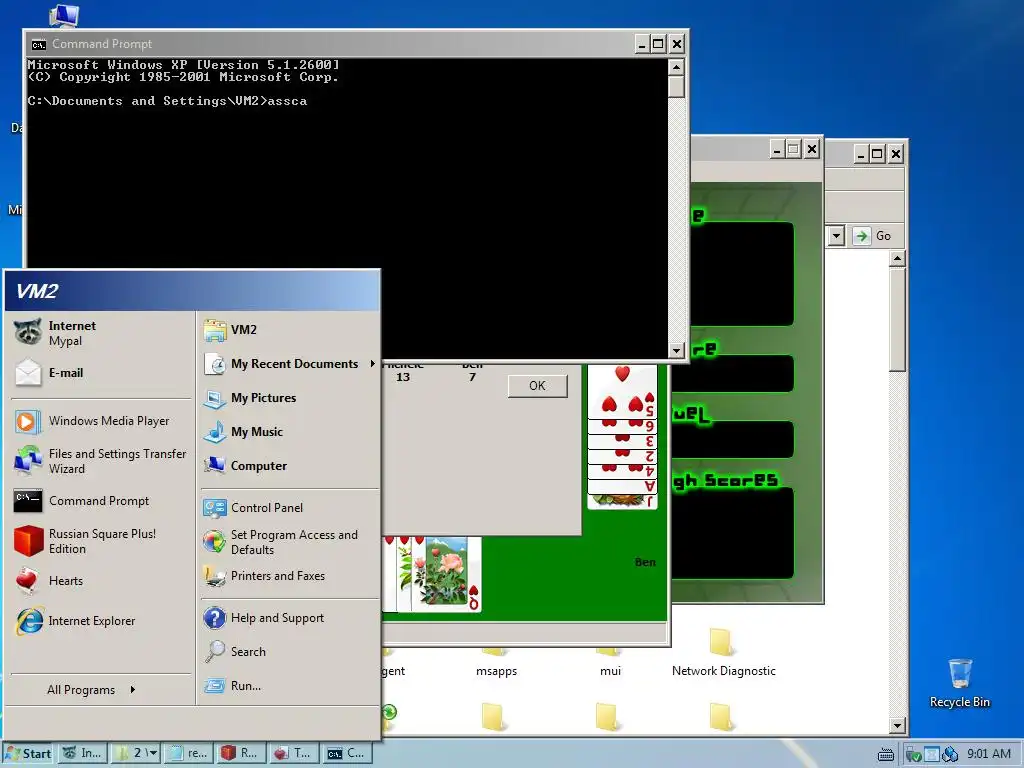Select the mui folder in Explorer window
This screenshot has height=768, width=1024.
pyautogui.click(x=610, y=663)
